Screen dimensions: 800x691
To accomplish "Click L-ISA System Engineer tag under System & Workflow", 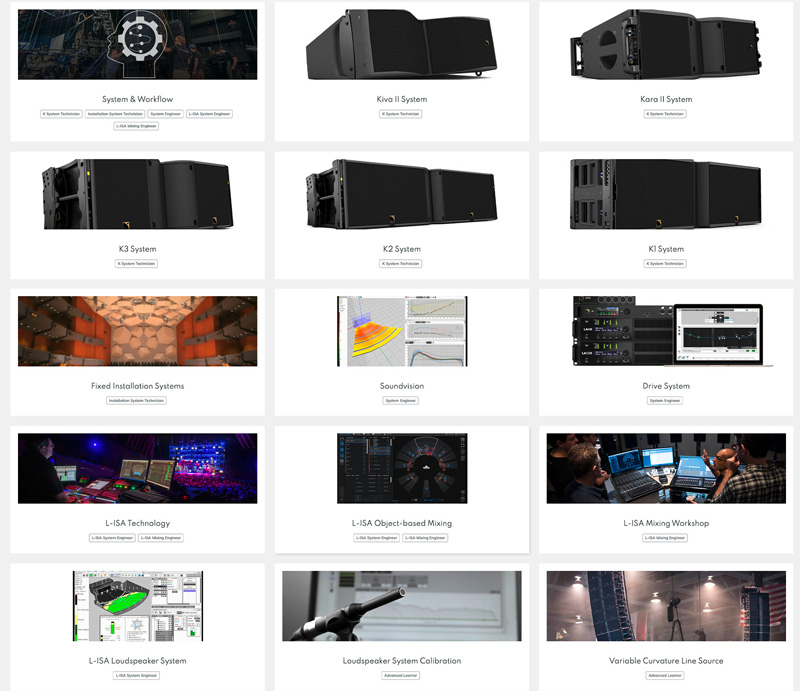I will pos(209,114).
